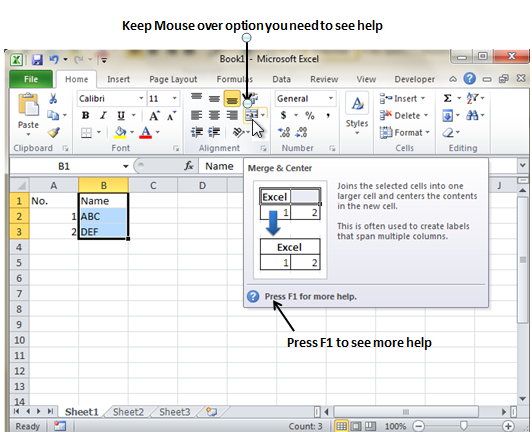532x432 pixels.
Task: Click the text orientation icon
Action: [x=238, y=132]
